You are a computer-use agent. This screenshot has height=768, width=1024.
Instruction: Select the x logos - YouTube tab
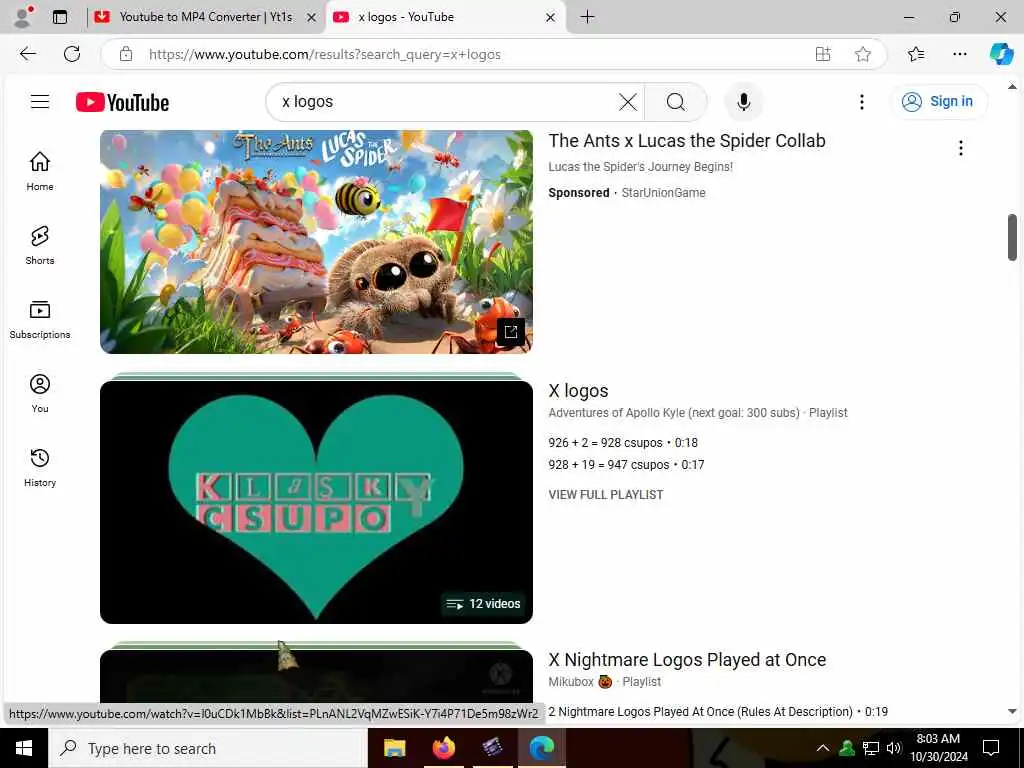tap(406, 17)
